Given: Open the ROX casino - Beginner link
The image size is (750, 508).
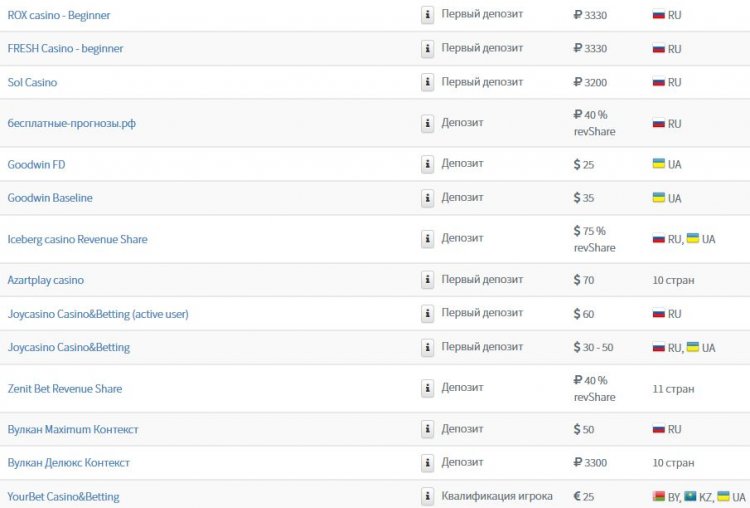Looking at the screenshot, I should coord(59,15).
